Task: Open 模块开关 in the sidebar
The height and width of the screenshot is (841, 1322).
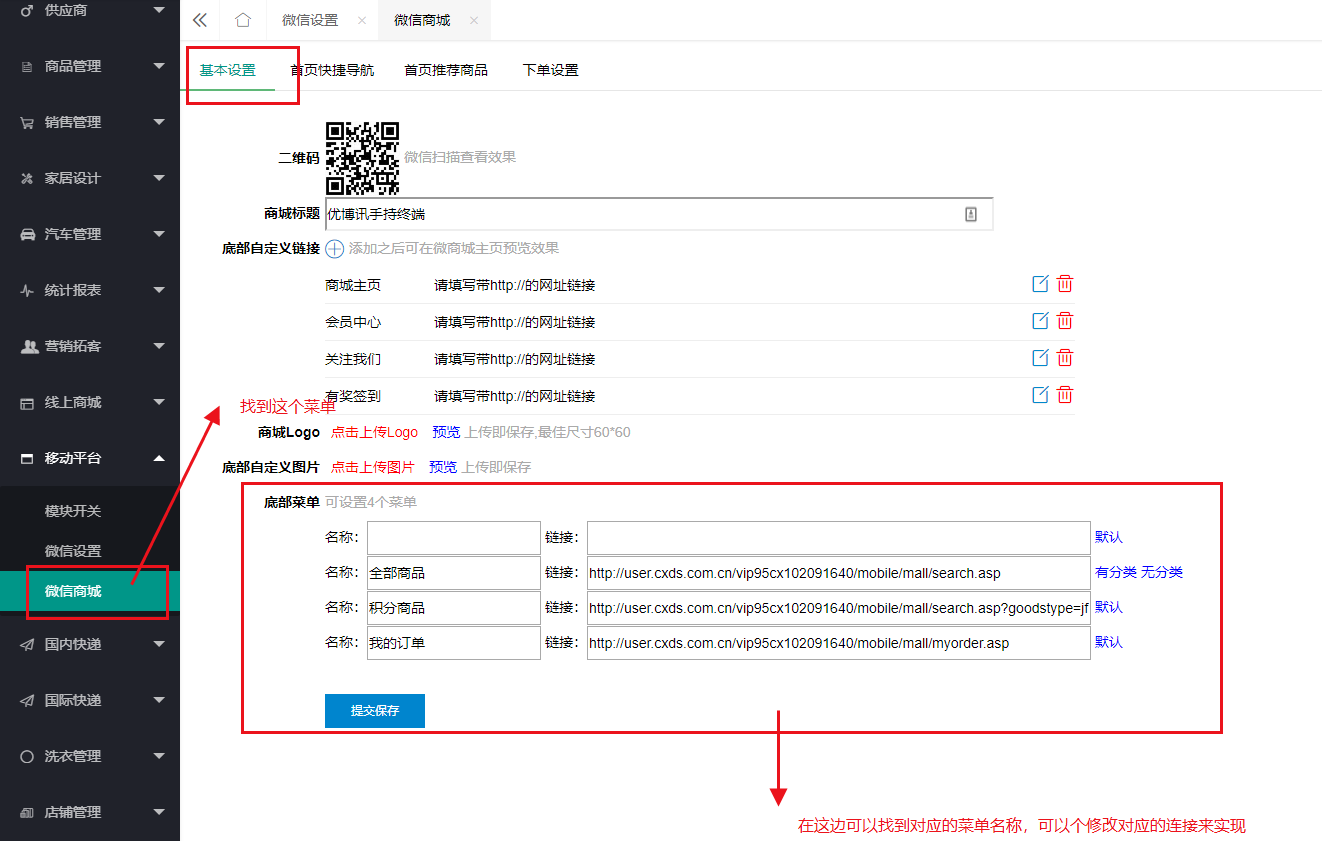Action: pos(73,511)
